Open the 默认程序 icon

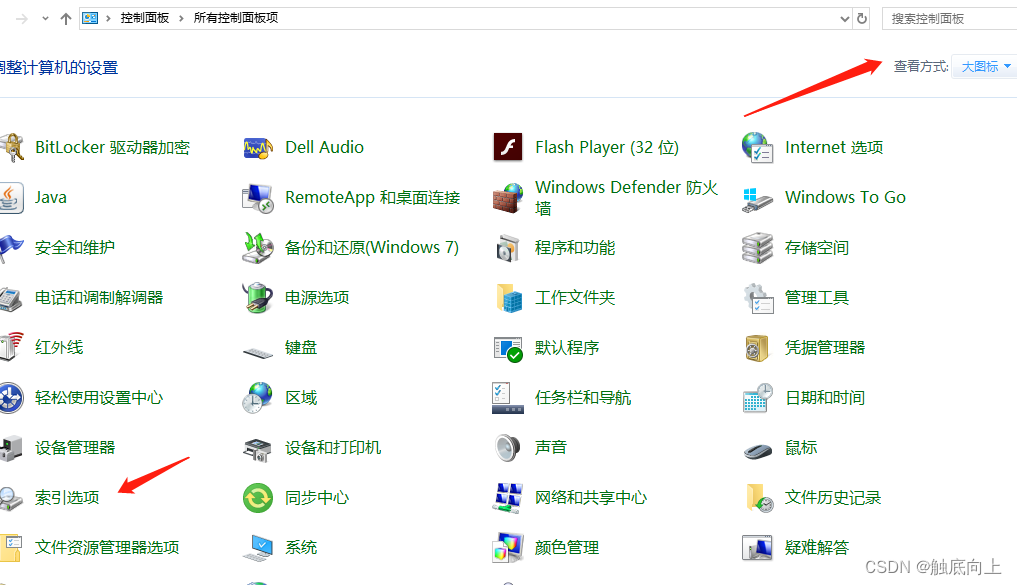[x=508, y=349]
